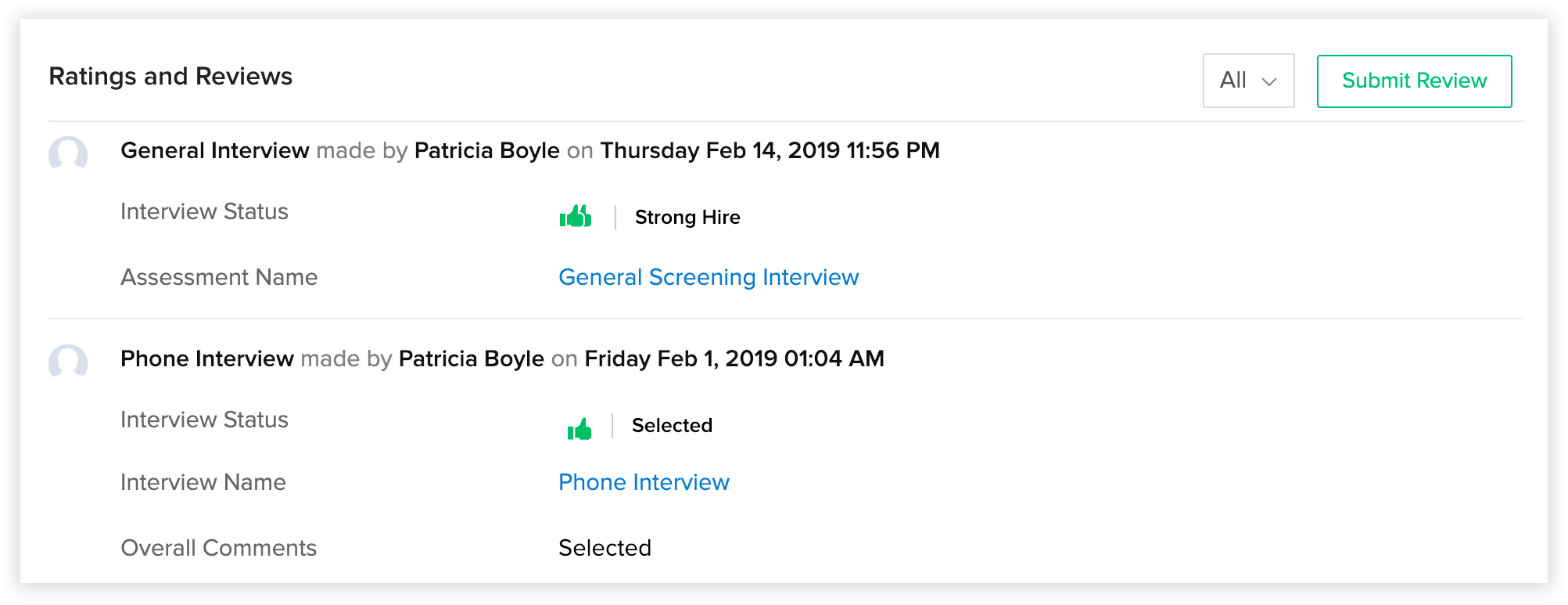This screenshot has width=1568, height=605.
Task: Click the General Interview review title
Action: click(x=215, y=150)
